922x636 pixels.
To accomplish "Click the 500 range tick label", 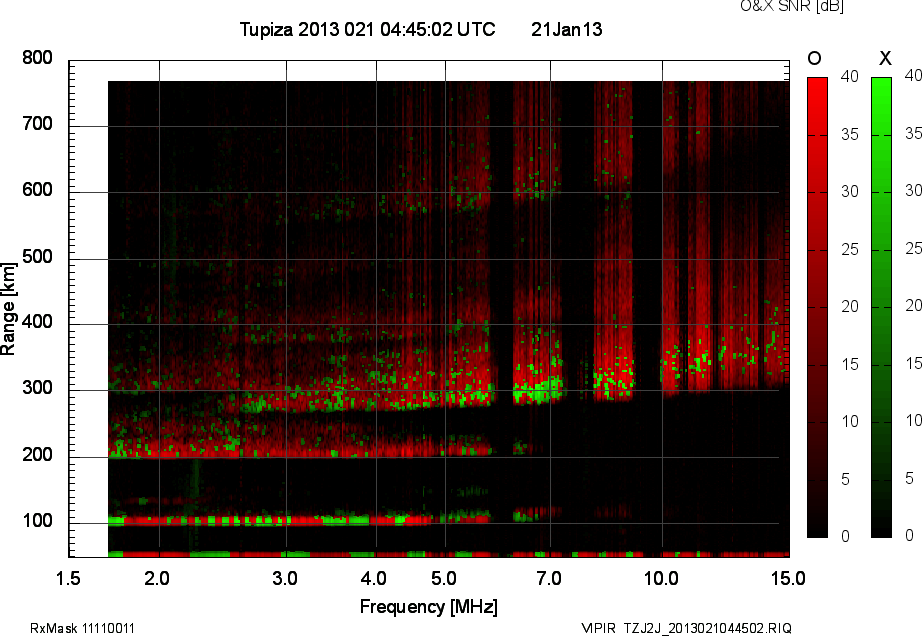I will [37, 257].
